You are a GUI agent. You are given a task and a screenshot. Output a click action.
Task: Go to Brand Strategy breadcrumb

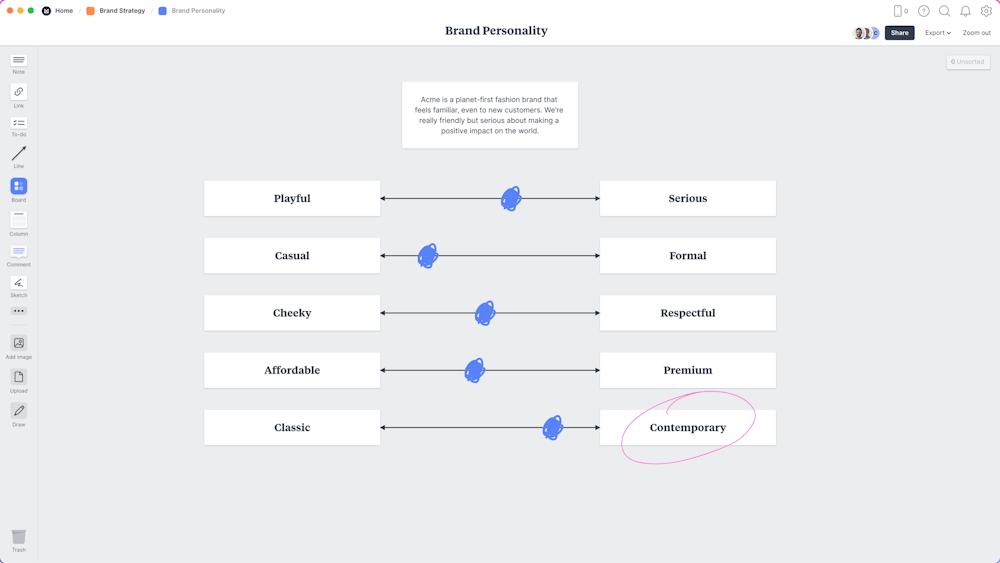click(121, 11)
